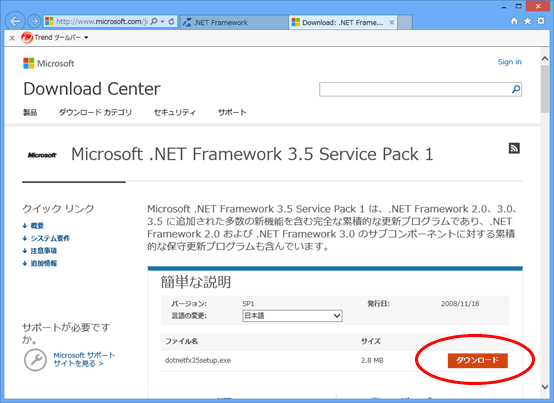Click the search magnifier in address bar
The image size is (554, 403).
point(154,22)
